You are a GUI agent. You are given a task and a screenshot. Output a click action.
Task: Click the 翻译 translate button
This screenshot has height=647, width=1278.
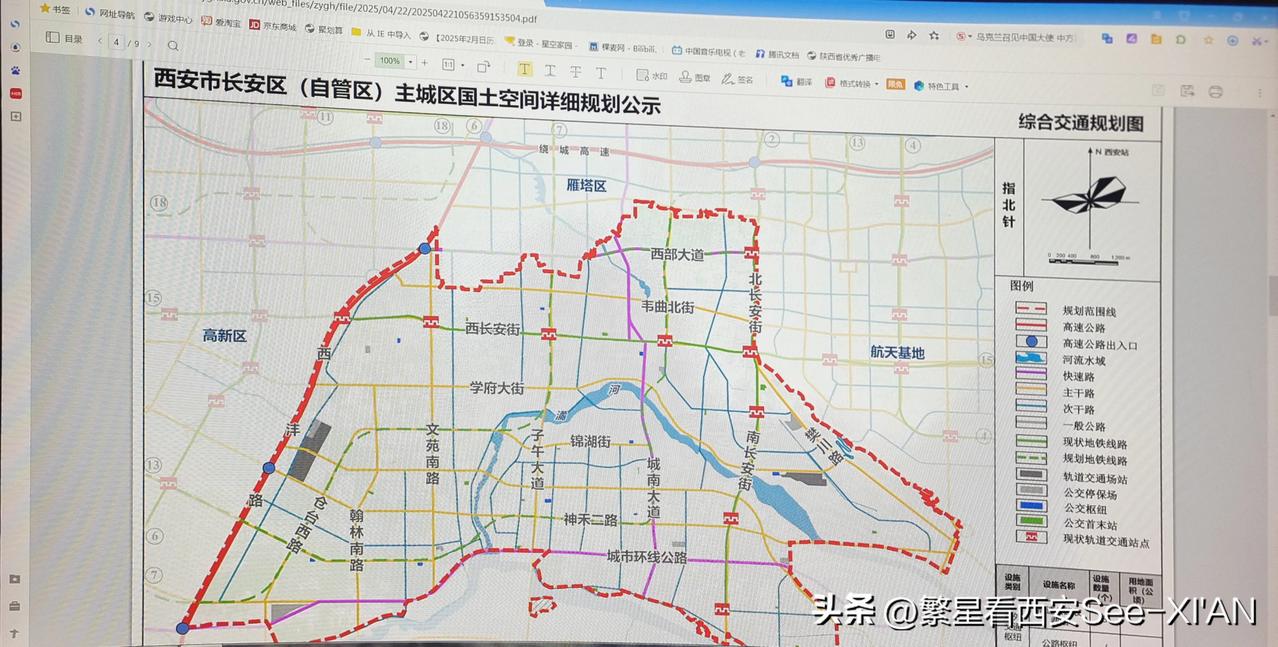point(797,81)
